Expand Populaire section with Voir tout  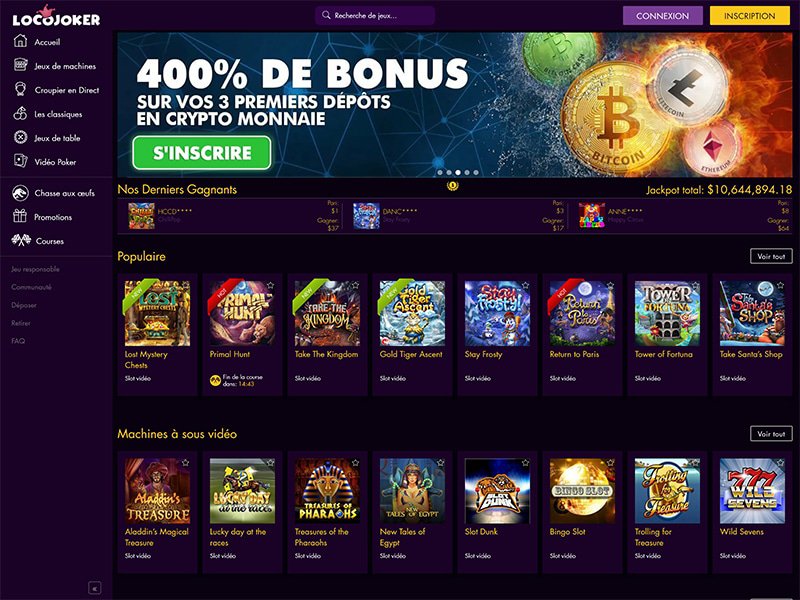[x=771, y=256]
